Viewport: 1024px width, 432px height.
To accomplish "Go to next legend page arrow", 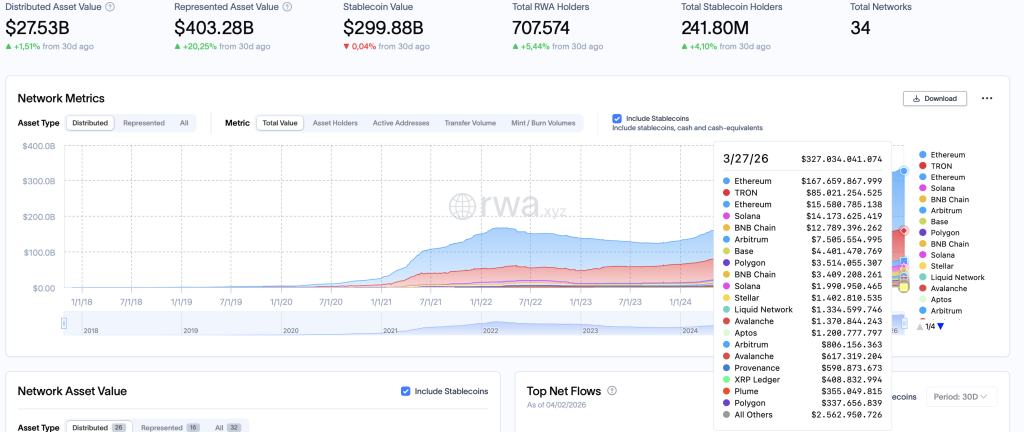I will pyautogui.click(x=940, y=326).
